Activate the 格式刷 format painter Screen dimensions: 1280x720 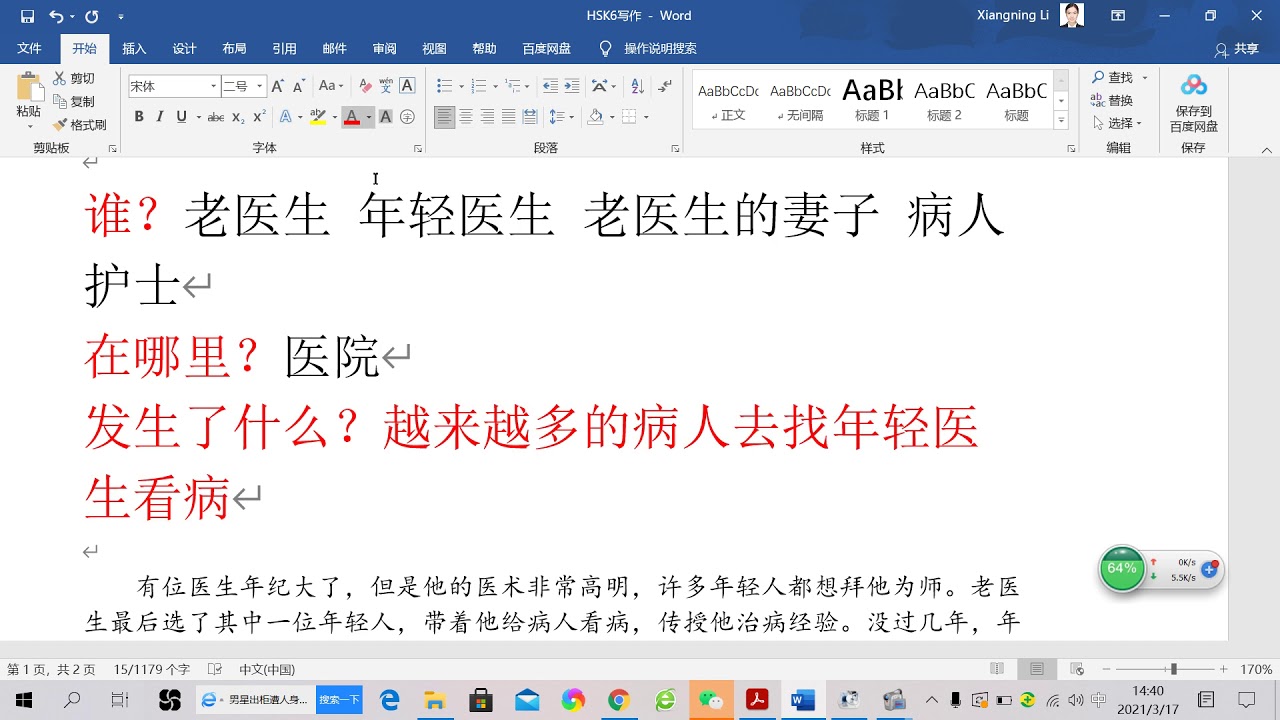click(80, 125)
